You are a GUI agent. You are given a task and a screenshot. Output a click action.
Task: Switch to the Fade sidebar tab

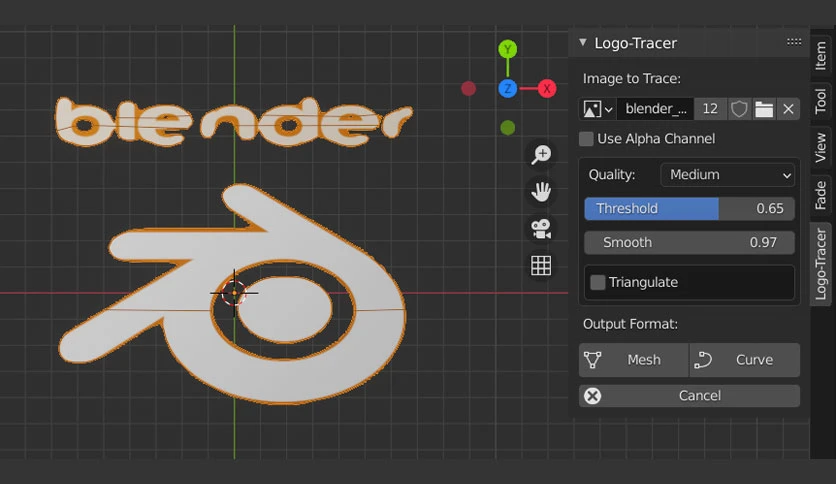[821, 195]
